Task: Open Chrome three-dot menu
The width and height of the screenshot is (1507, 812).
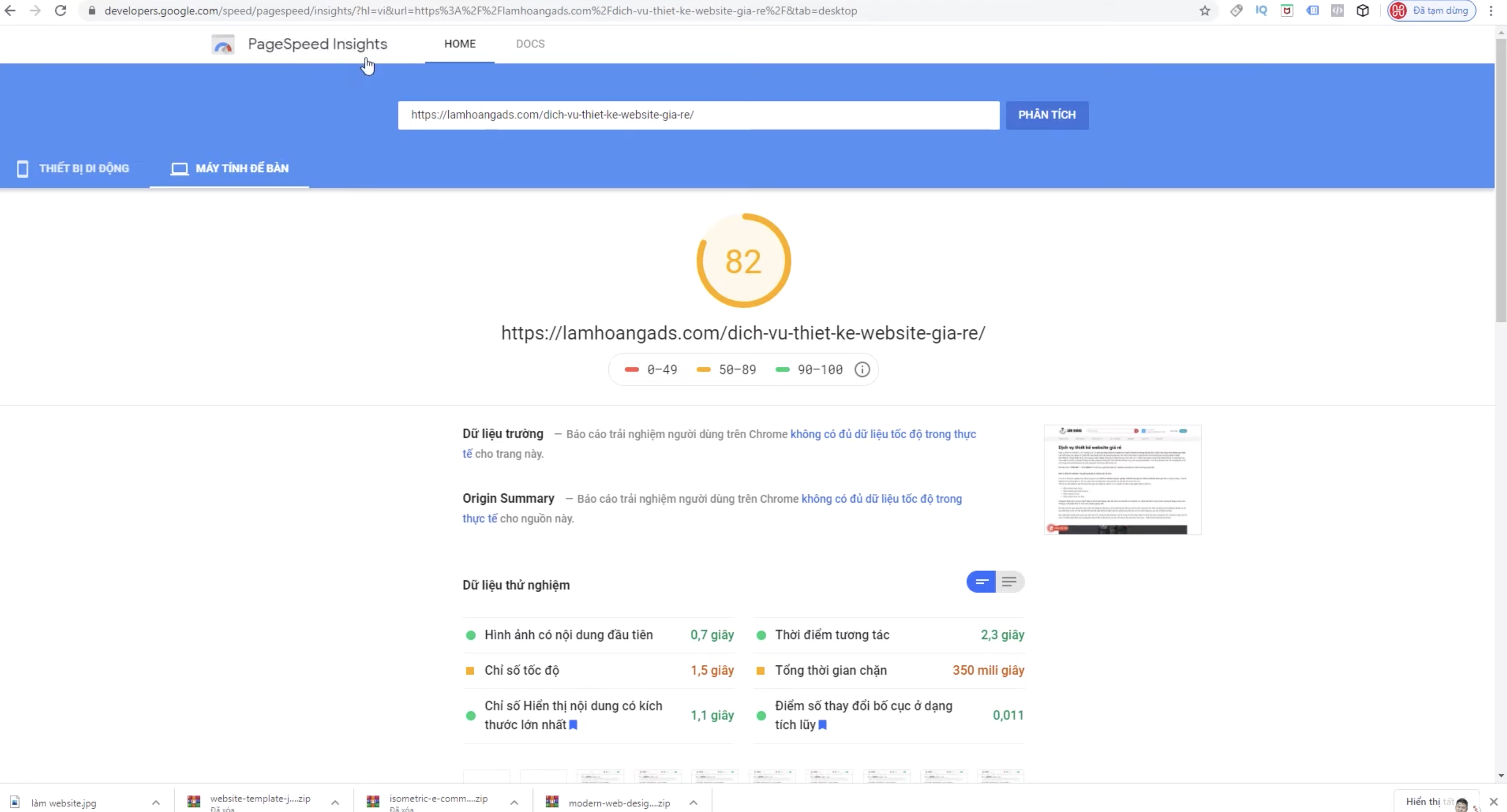Action: pyautogui.click(x=1491, y=11)
